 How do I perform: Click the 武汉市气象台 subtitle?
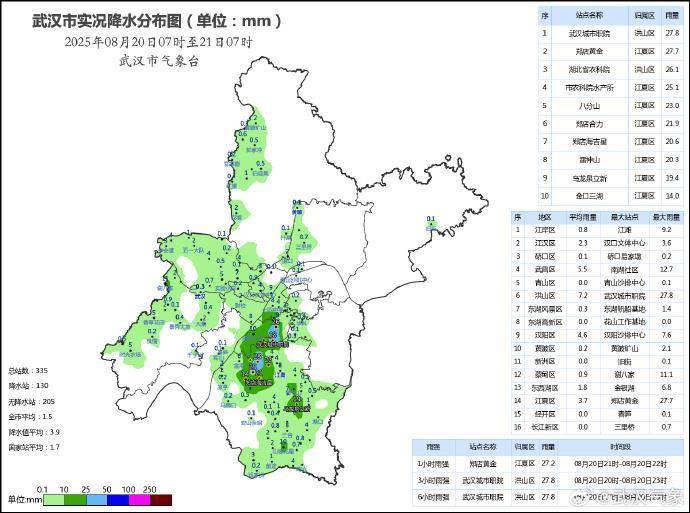pos(159,61)
